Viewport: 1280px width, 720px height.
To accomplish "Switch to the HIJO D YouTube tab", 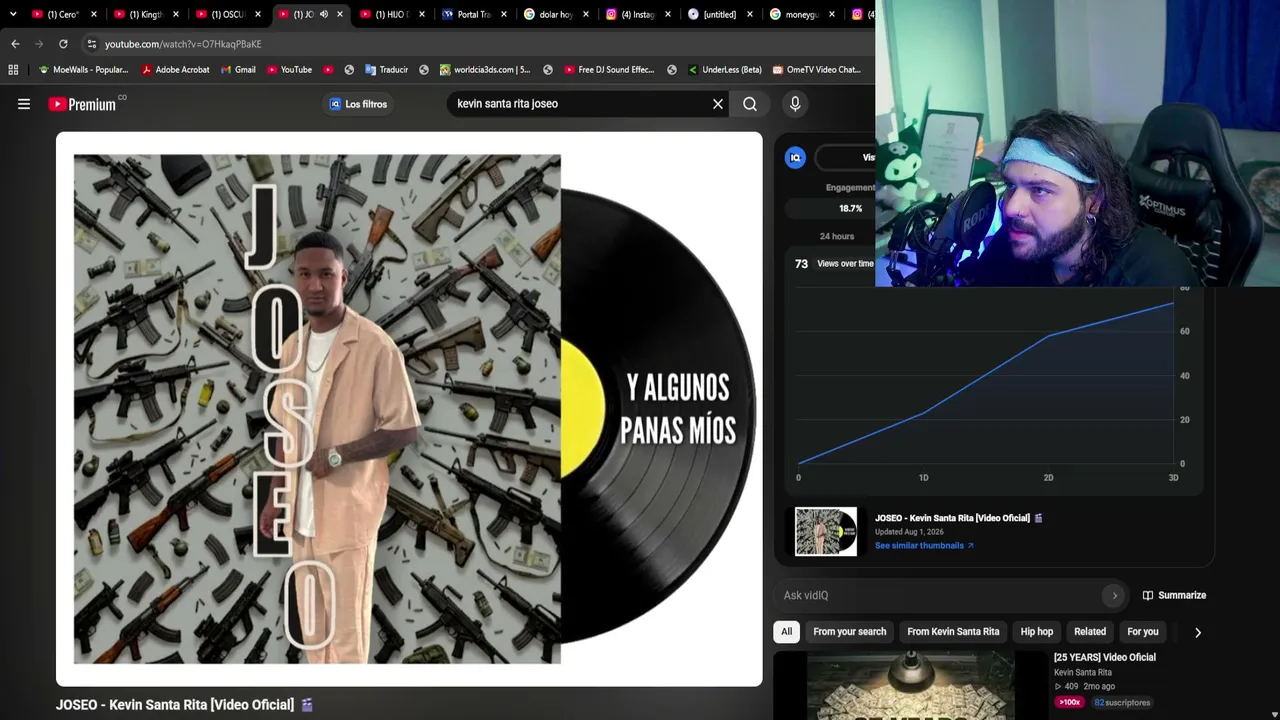I will click(x=393, y=14).
